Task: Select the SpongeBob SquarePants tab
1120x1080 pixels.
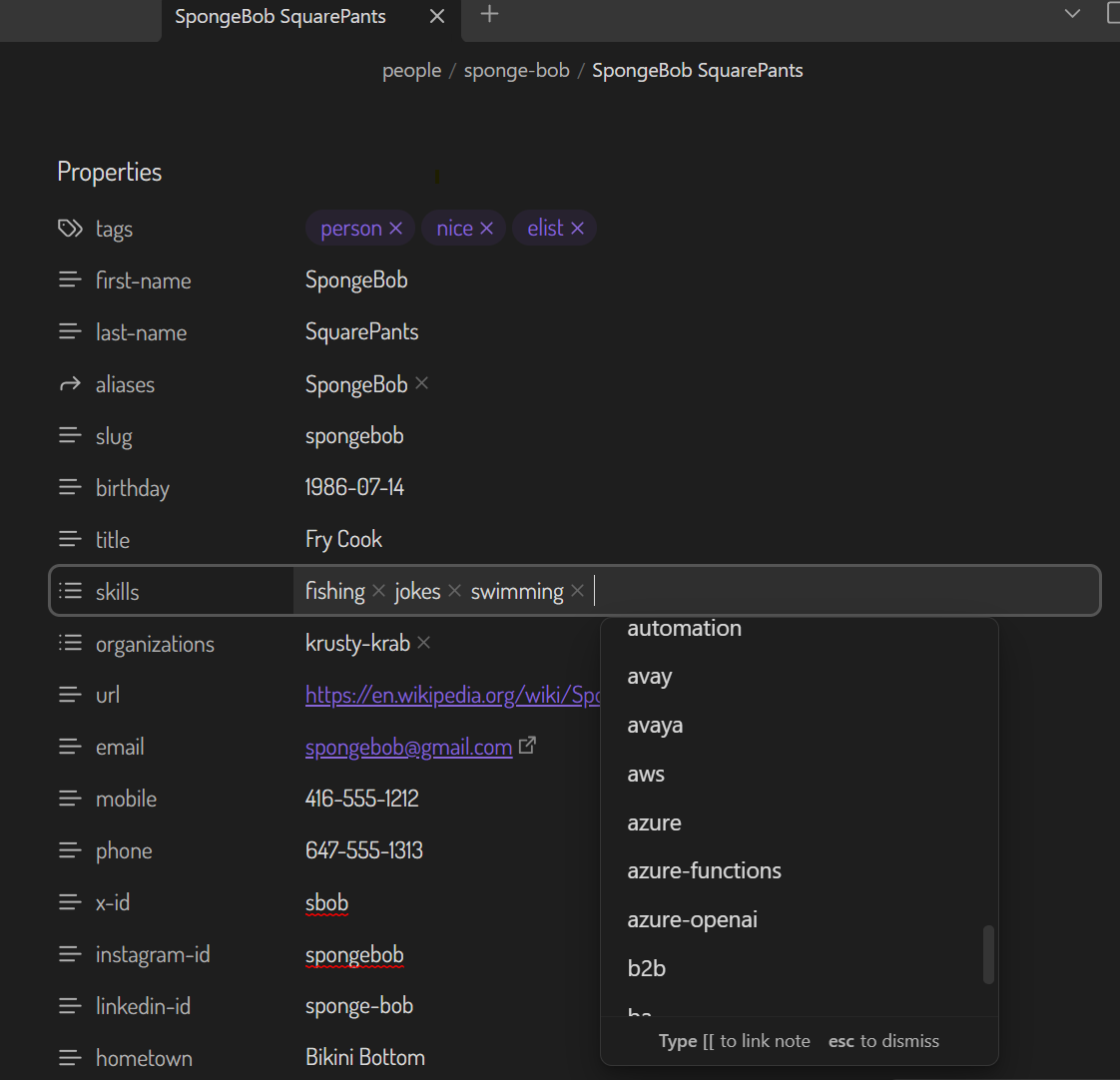Action: [x=310, y=19]
